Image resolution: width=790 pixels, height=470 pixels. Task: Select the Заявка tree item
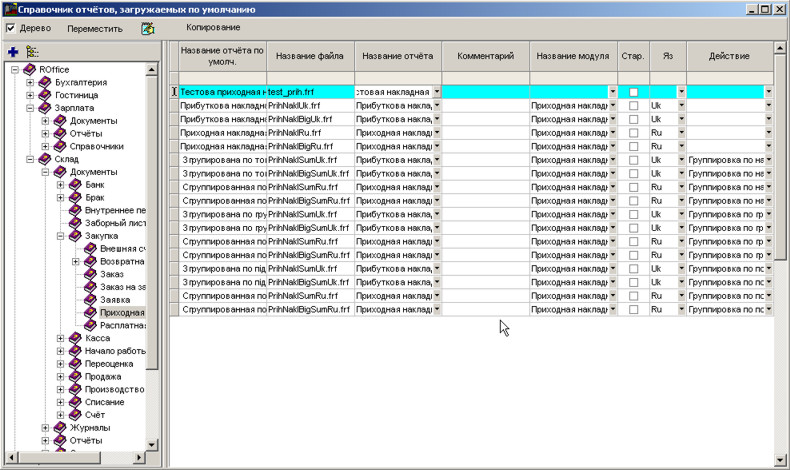115,300
